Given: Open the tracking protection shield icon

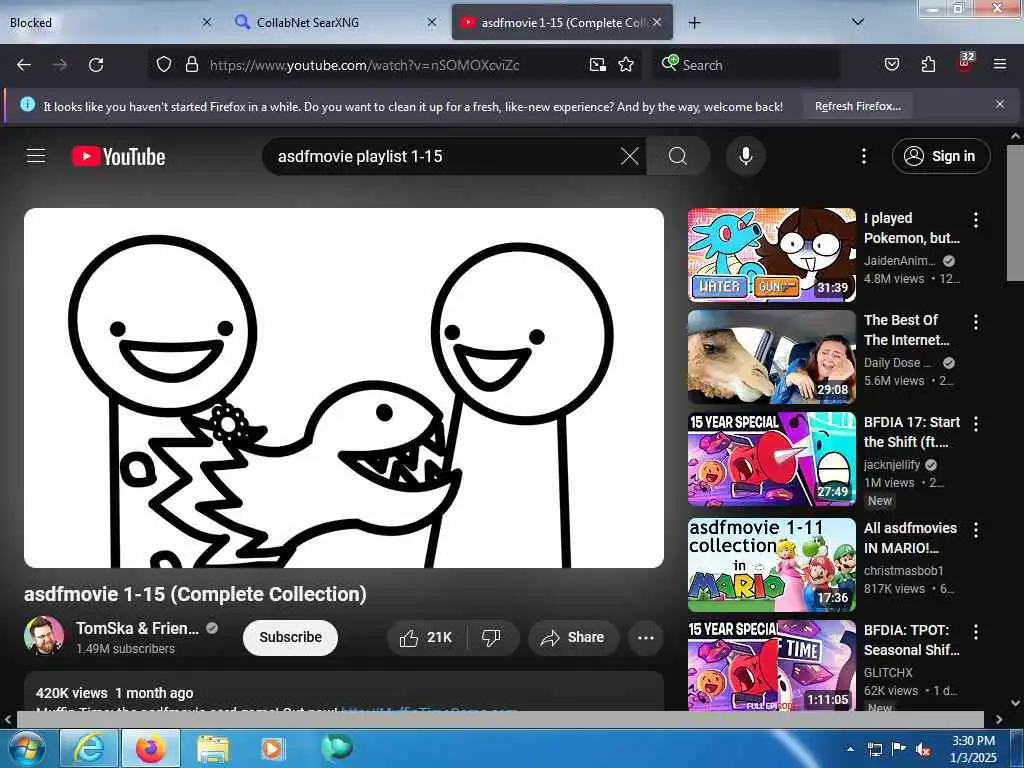Looking at the screenshot, I should (x=164, y=64).
